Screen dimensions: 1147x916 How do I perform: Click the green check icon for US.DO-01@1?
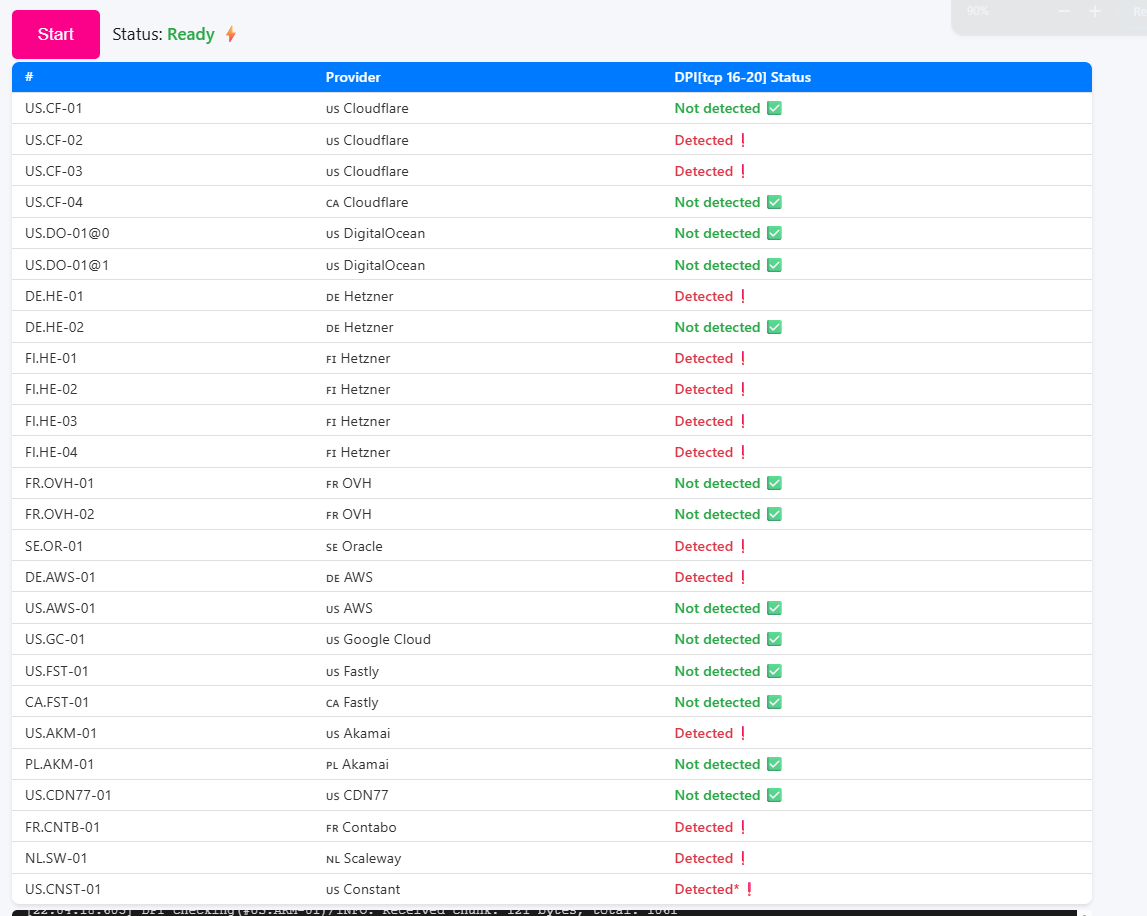coord(775,265)
